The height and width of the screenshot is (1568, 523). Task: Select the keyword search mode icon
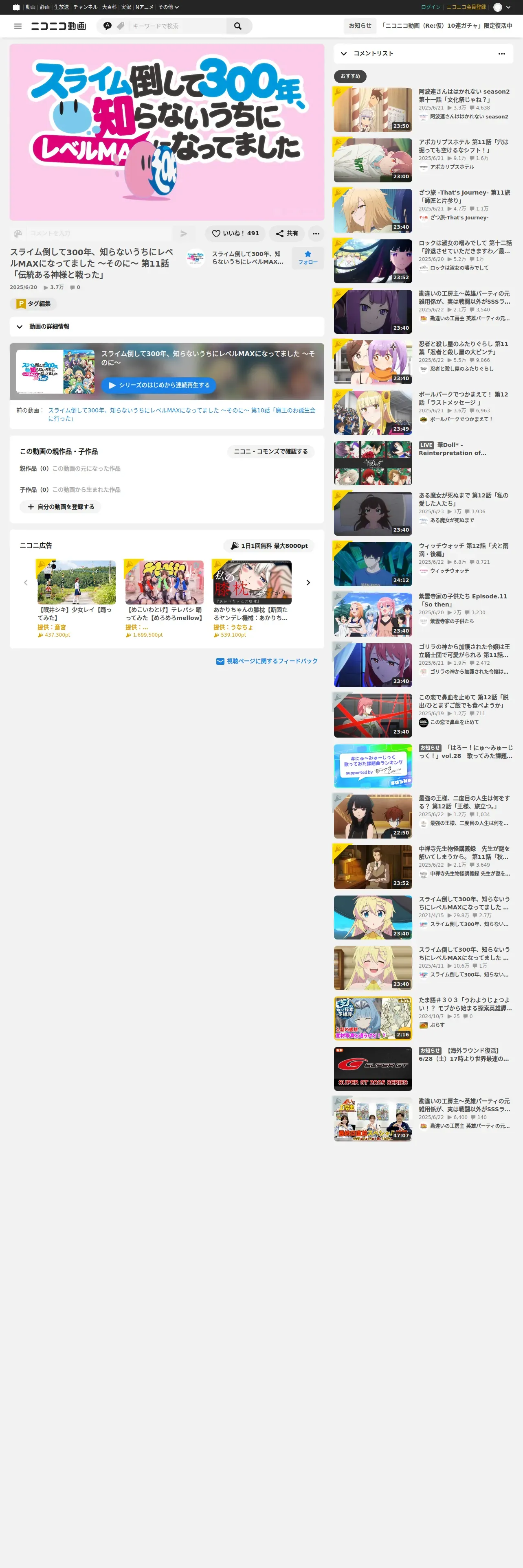coord(107,26)
